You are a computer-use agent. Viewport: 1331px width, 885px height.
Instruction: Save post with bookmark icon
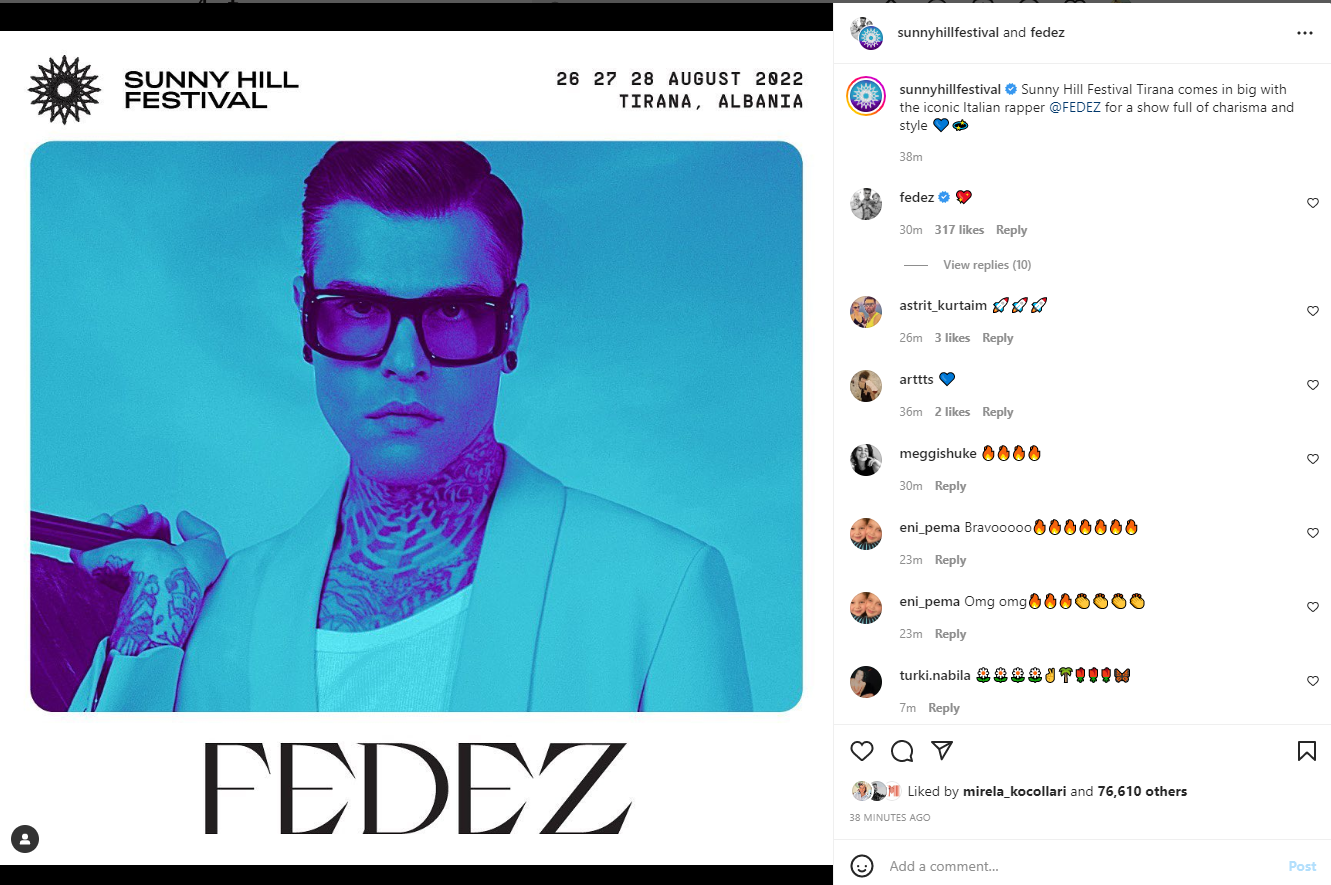[x=1306, y=751]
